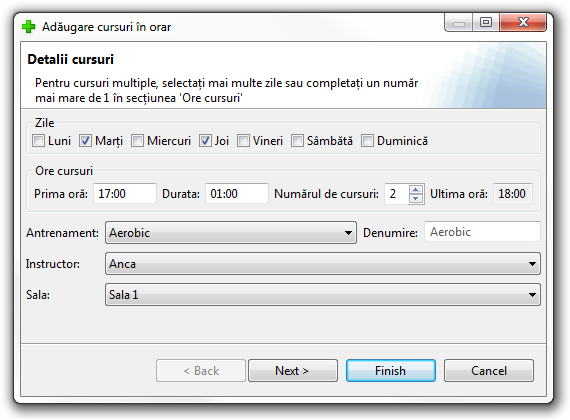This screenshot has height=420, width=570.
Task: Focus the Durata input field
Action: point(237,193)
